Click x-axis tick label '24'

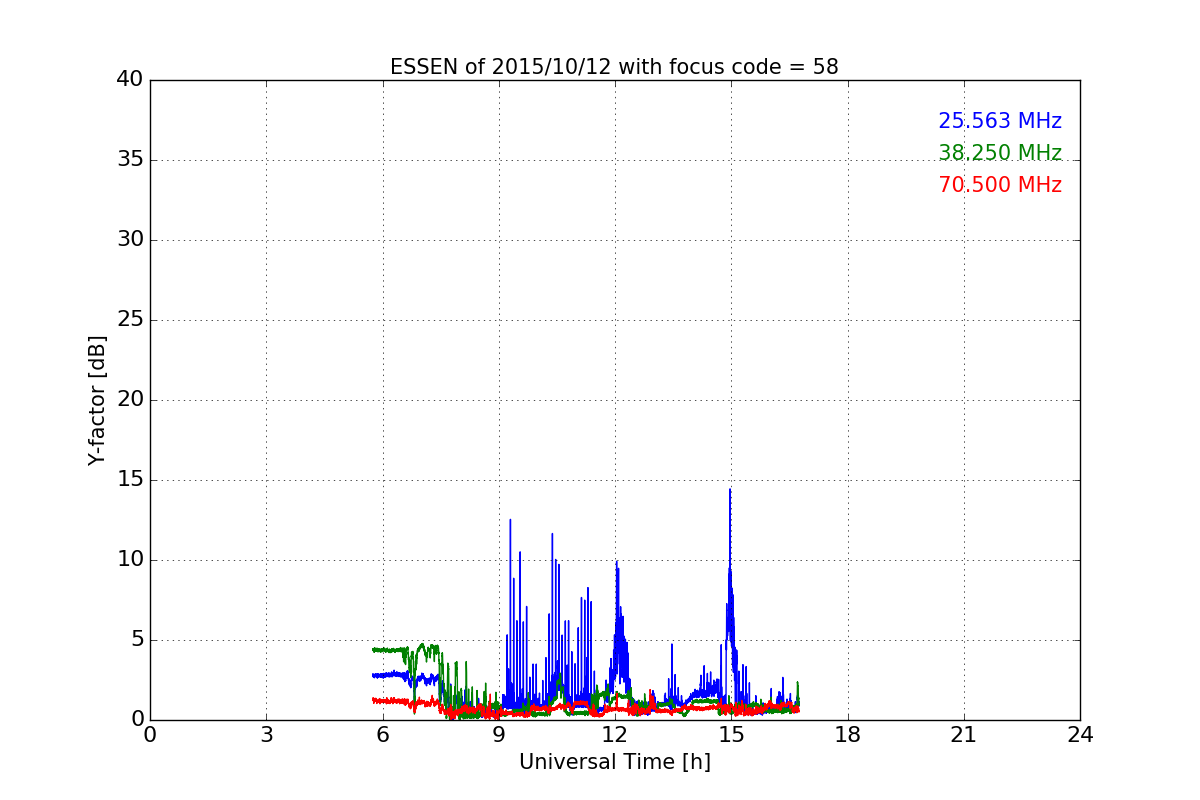tap(1080, 735)
